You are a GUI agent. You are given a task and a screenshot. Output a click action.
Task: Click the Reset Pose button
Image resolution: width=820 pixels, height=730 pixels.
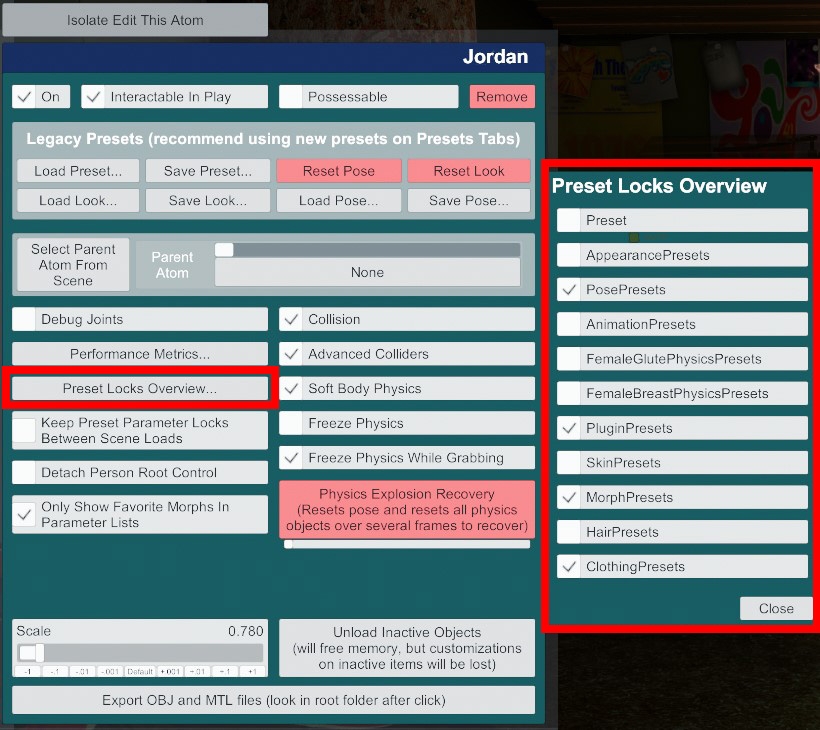[339, 171]
